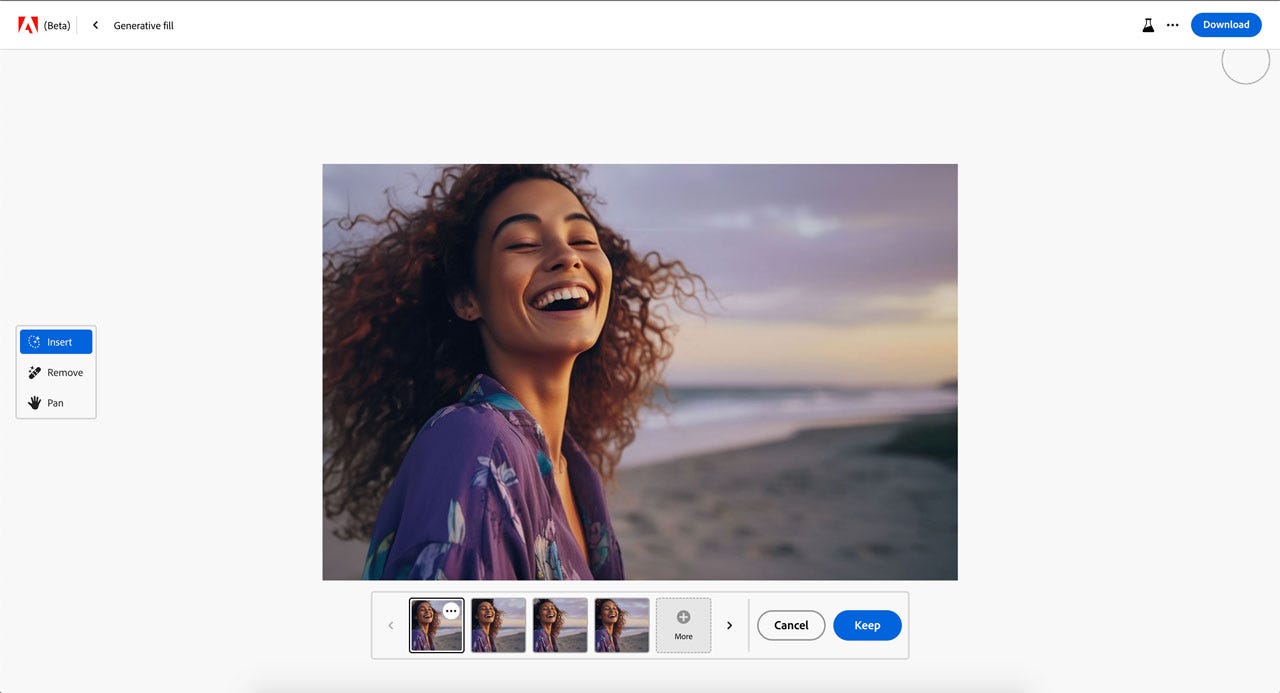
Task: Switch to the Remove tool
Action: pyautogui.click(x=55, y=372)
